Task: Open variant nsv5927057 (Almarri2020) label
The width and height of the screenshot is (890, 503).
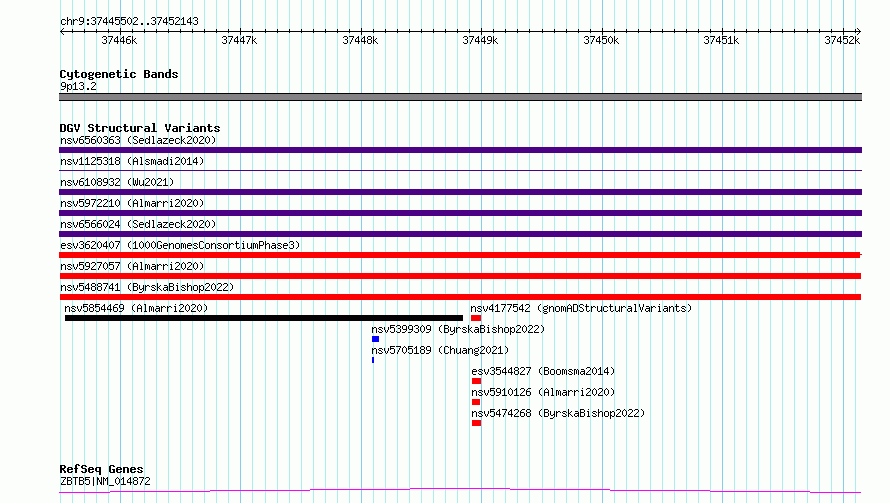Action: tap(132, 266)
